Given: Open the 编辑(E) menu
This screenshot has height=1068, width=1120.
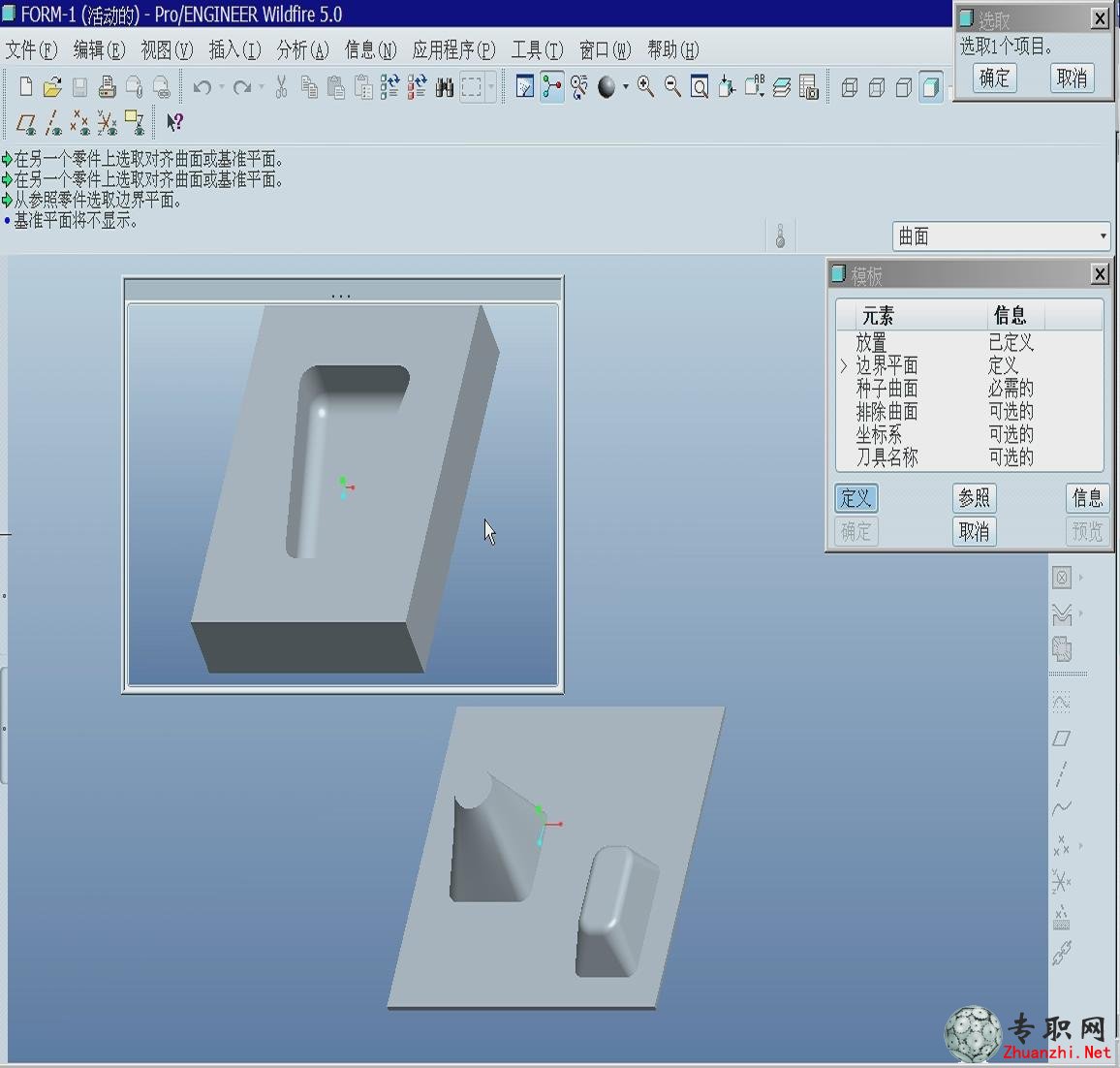Looking at the screenshot, I should [99, 50].
